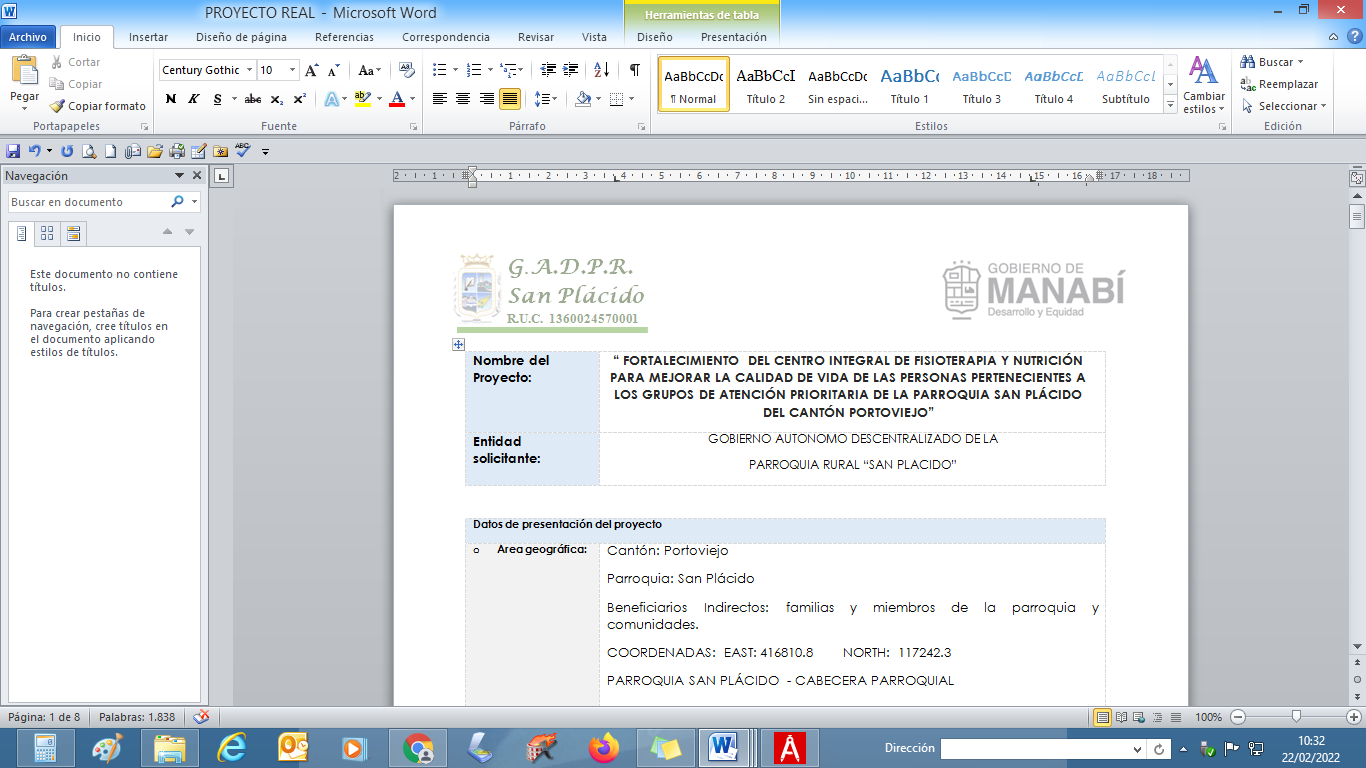
Task: Show paragraph marks with the pilcrow icon
Action: pos(634,70)
